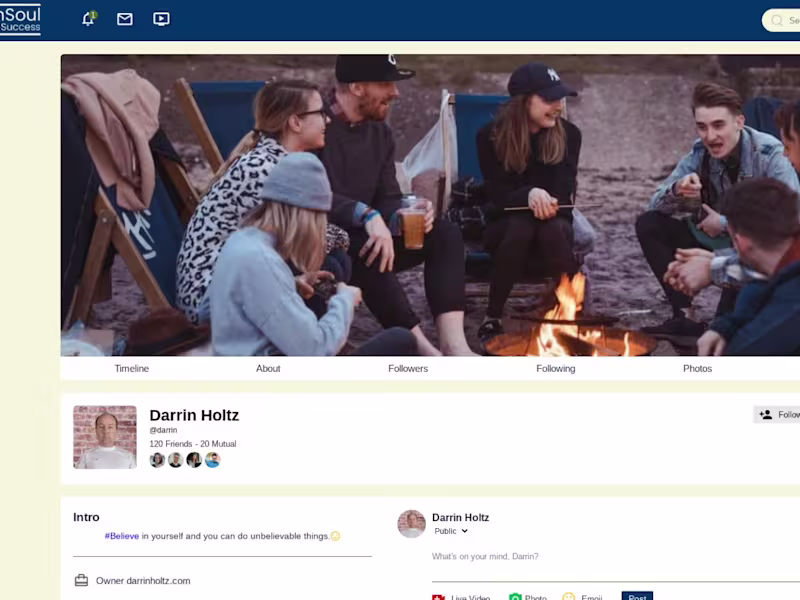Click the Live Video camera icon

(x=438, y=597)
